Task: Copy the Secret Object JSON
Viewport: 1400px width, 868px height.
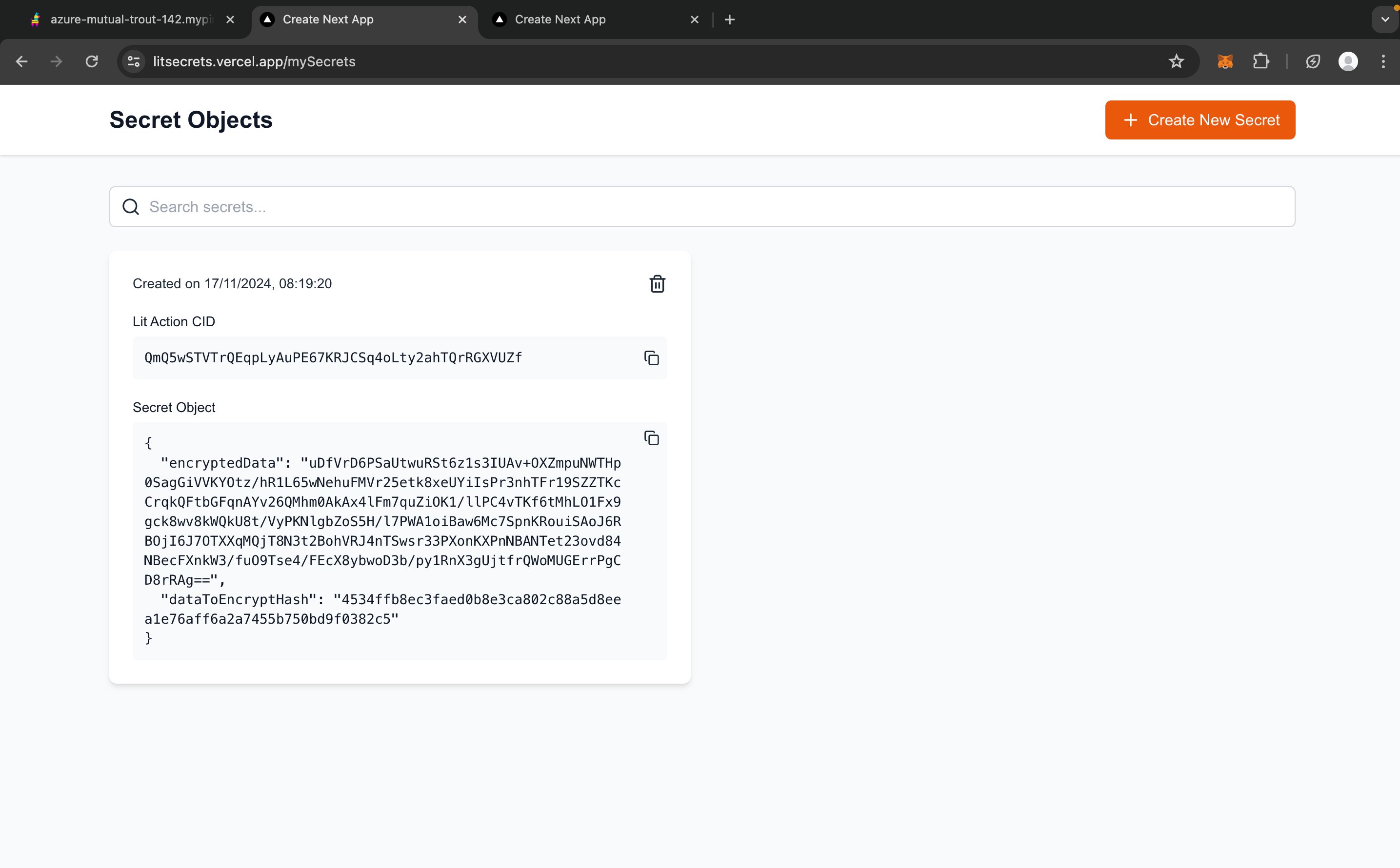Action: pos(651,438)
